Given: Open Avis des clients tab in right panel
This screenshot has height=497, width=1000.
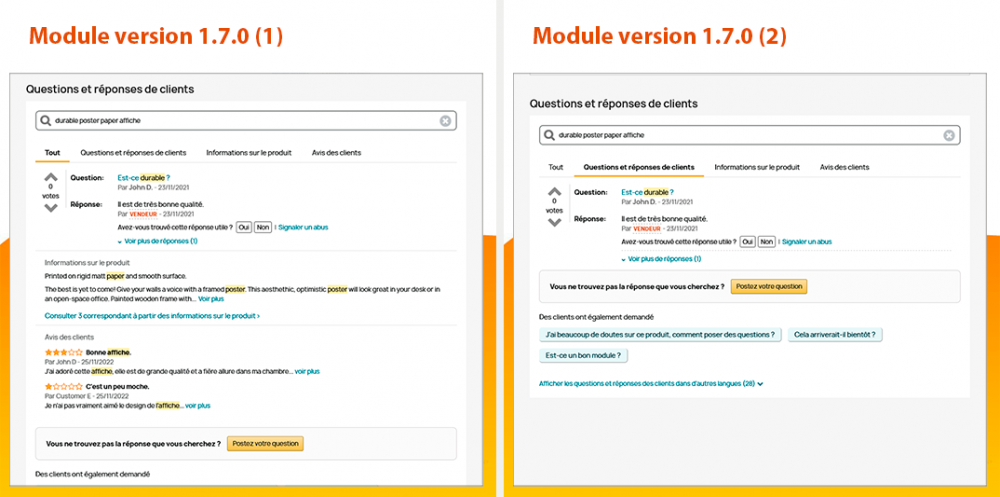Looking at the screenshot, I should click(844, 167).
